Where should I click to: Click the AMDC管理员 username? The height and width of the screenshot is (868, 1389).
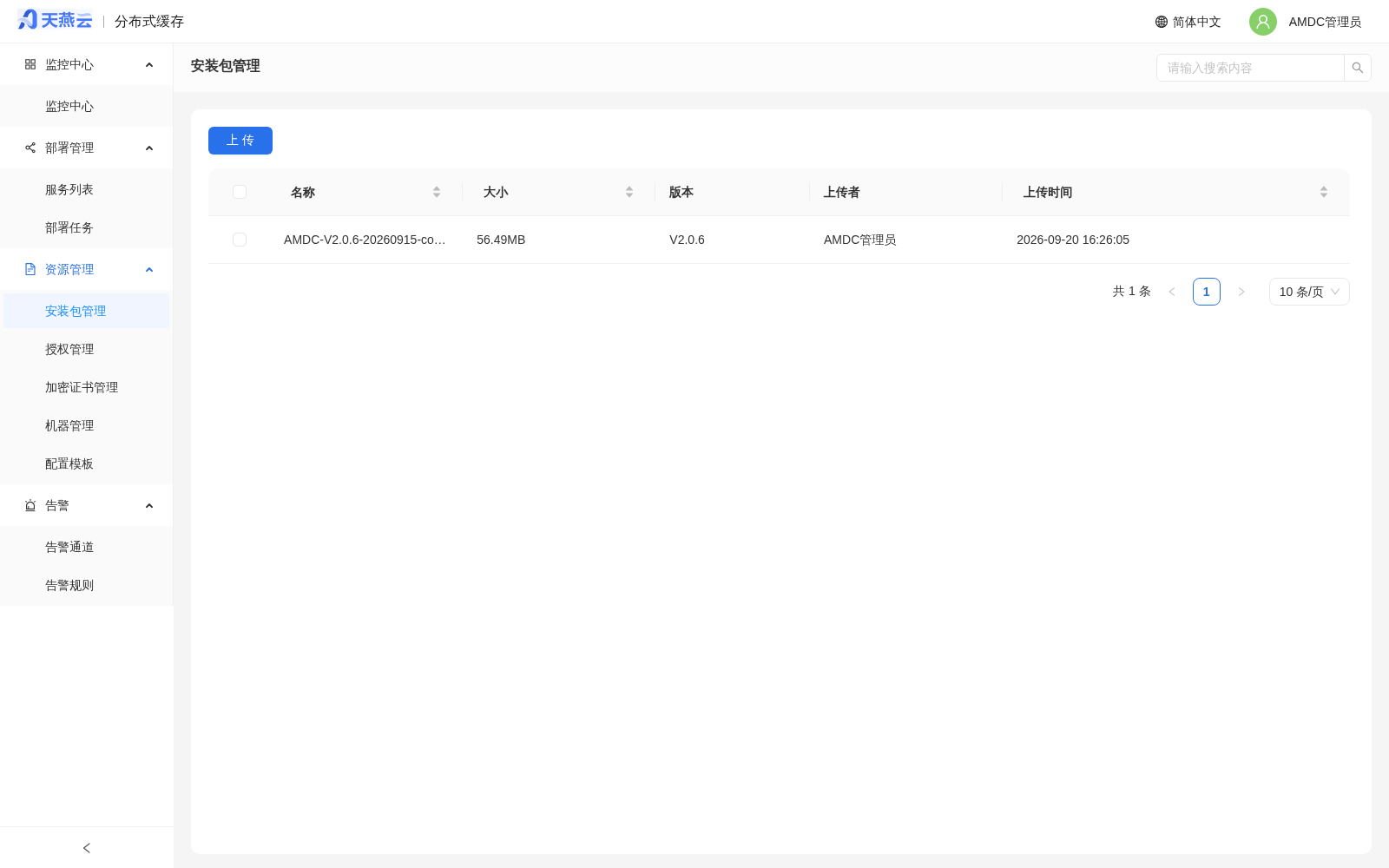click(1325, 22)
